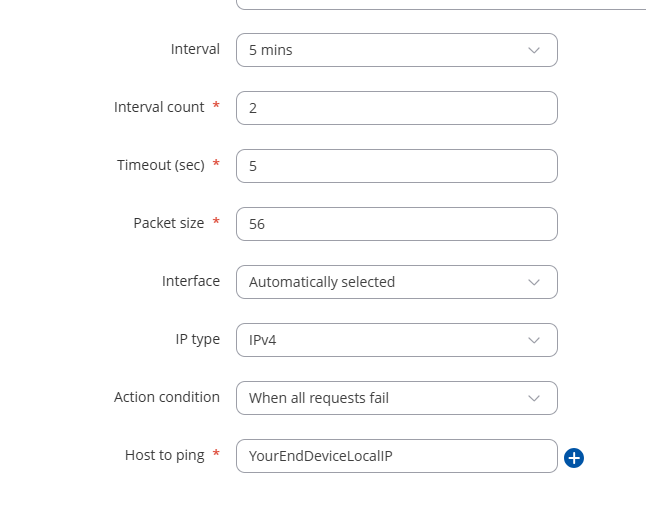Click the chevron arrow of Interval dropdown
646x530 pixels.
click(x=534, y=50)
